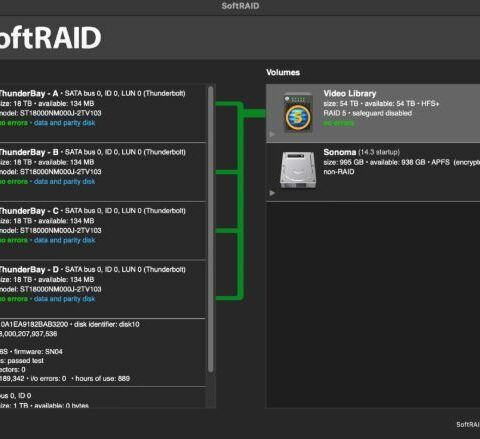The width and height of the screenshot is (480, 439).
Task: Select the ThunderBay - B disk tile
Action: (x=103, y=172)
